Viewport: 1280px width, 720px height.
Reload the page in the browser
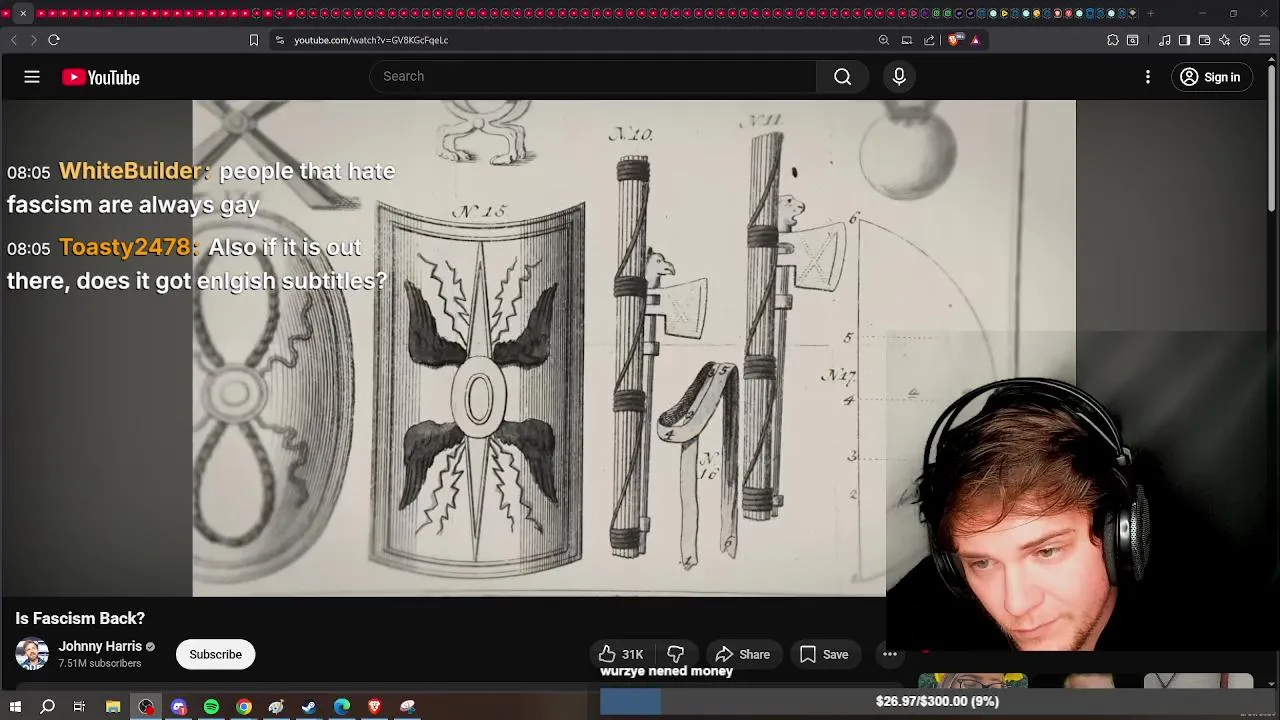coord(54,40)
